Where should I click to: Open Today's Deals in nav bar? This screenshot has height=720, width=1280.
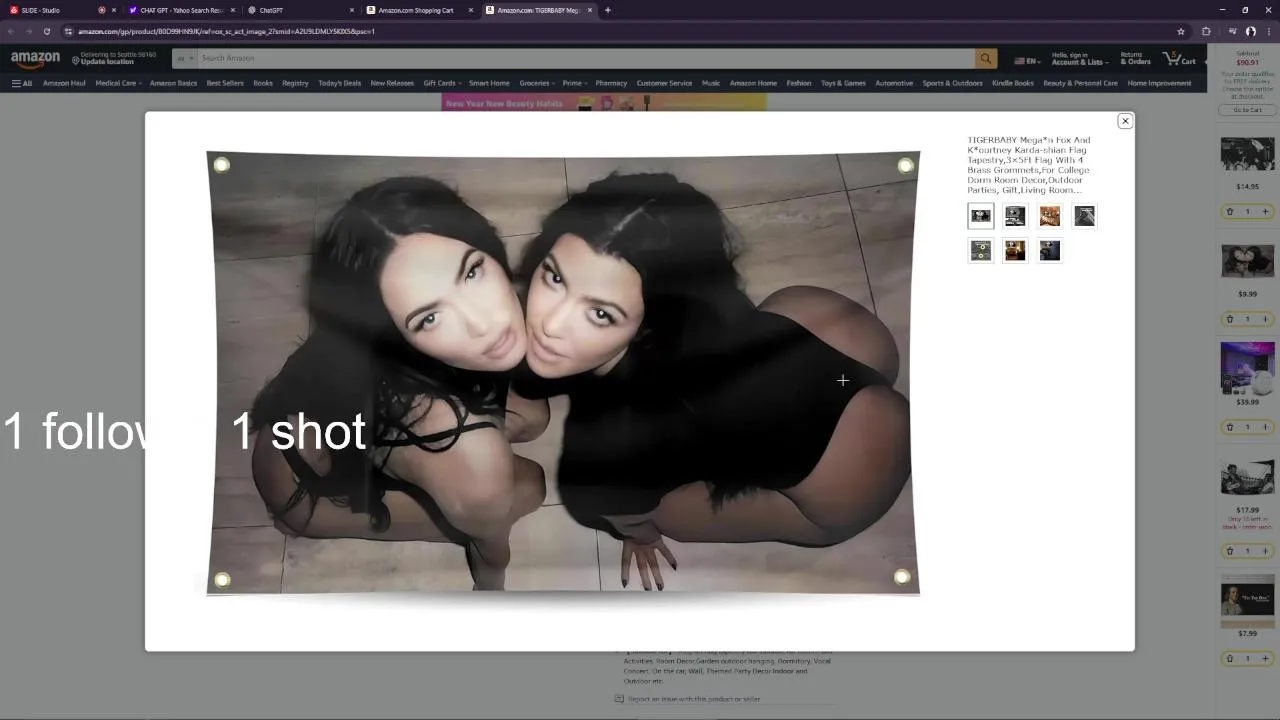click(x=339, y=83)
